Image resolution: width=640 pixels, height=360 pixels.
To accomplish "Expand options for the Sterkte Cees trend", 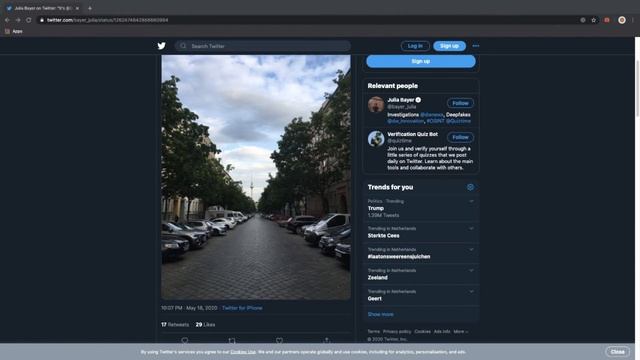I will 471,229.
